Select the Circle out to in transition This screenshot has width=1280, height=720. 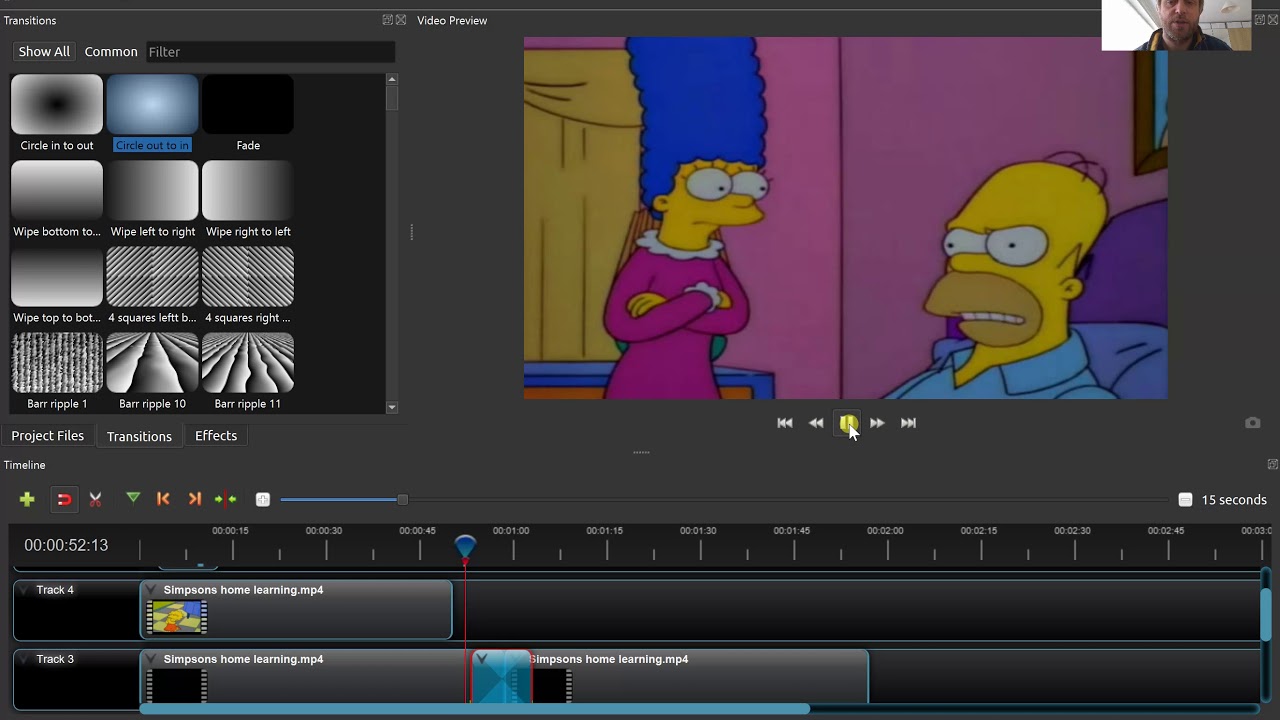[152, 113]
